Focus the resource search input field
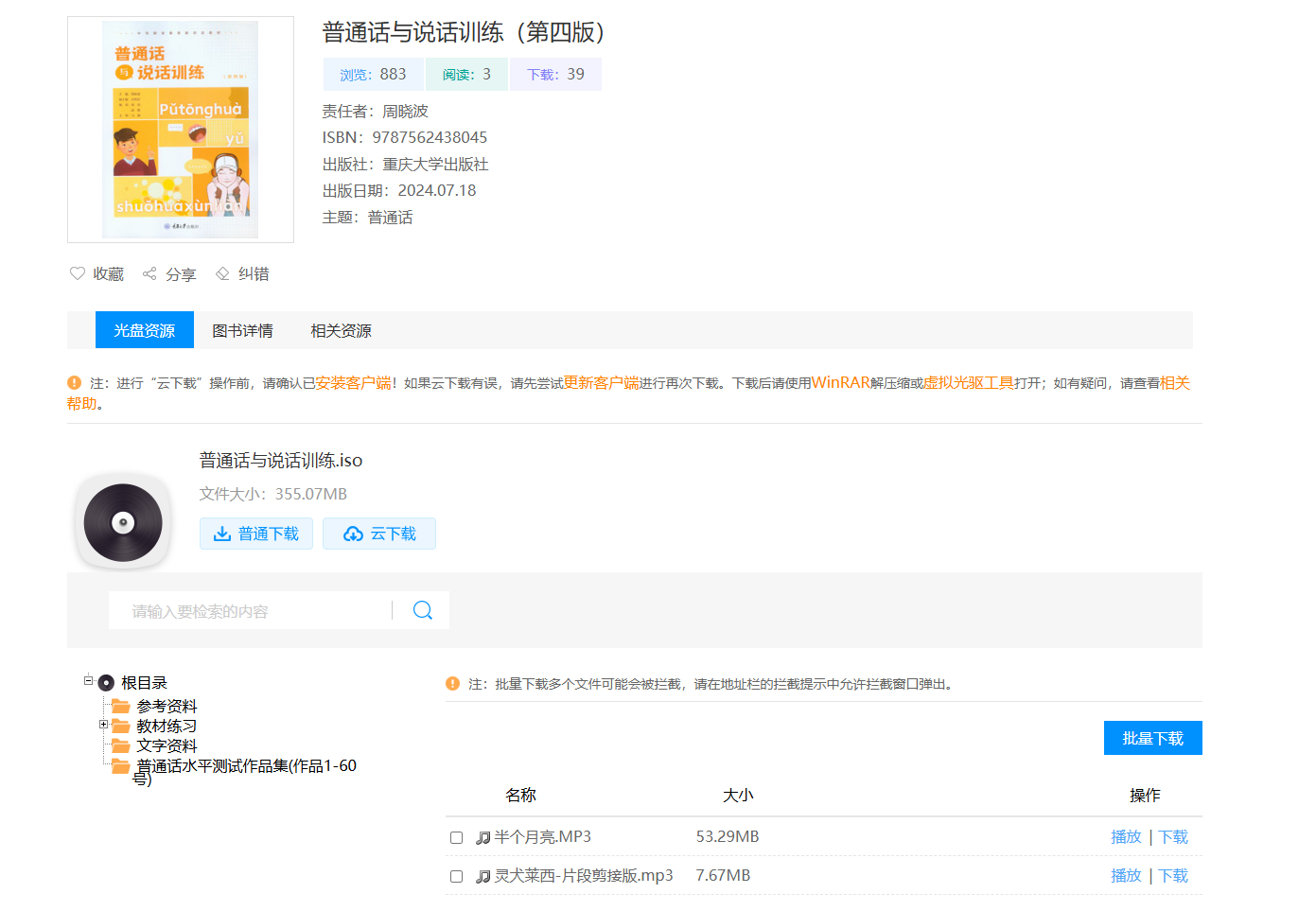Image resolution: width=1316 pixels, height=911 pixels. [x=251, y=611]
